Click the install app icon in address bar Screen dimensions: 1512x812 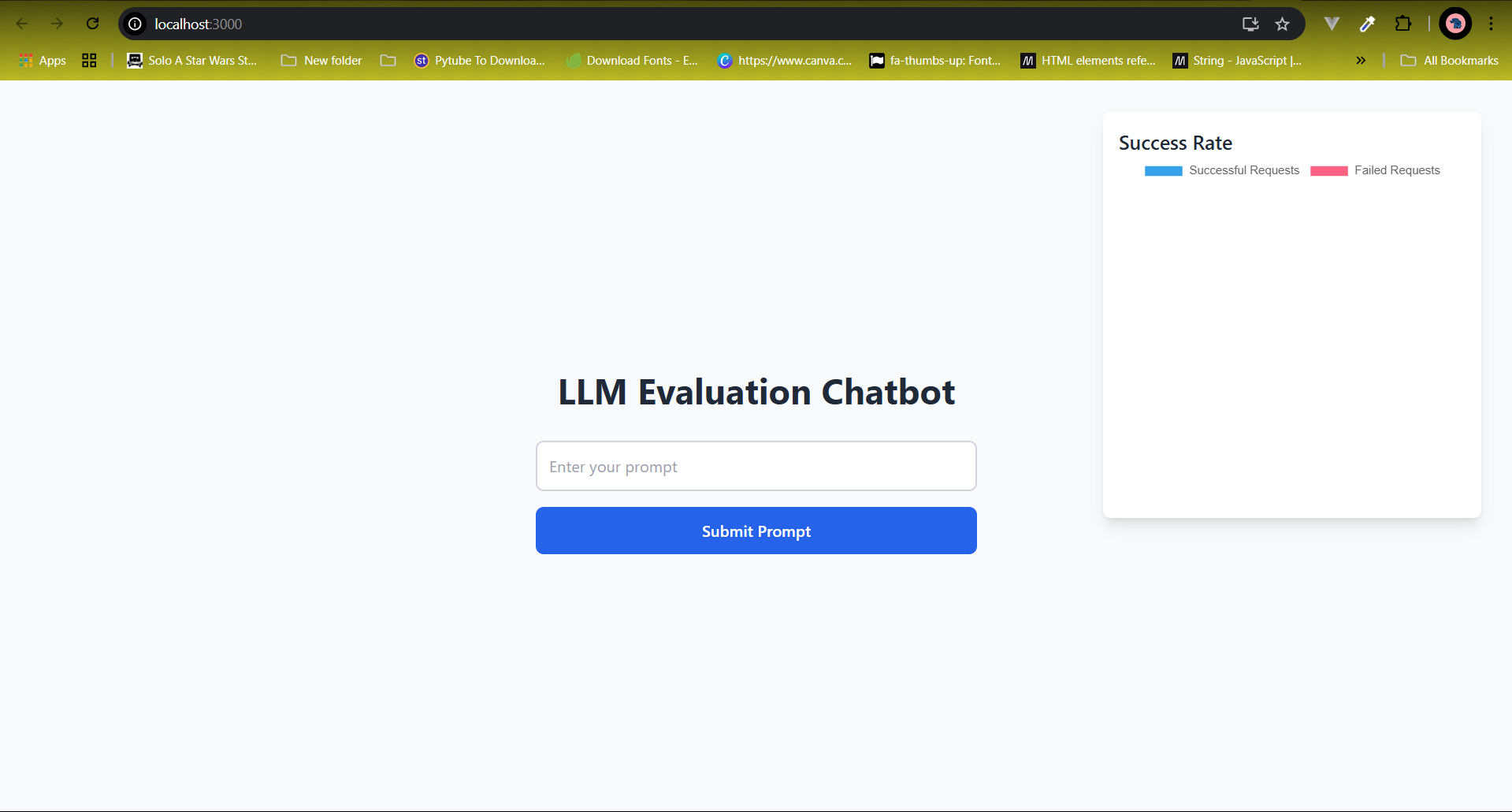tap(1250, 24)
